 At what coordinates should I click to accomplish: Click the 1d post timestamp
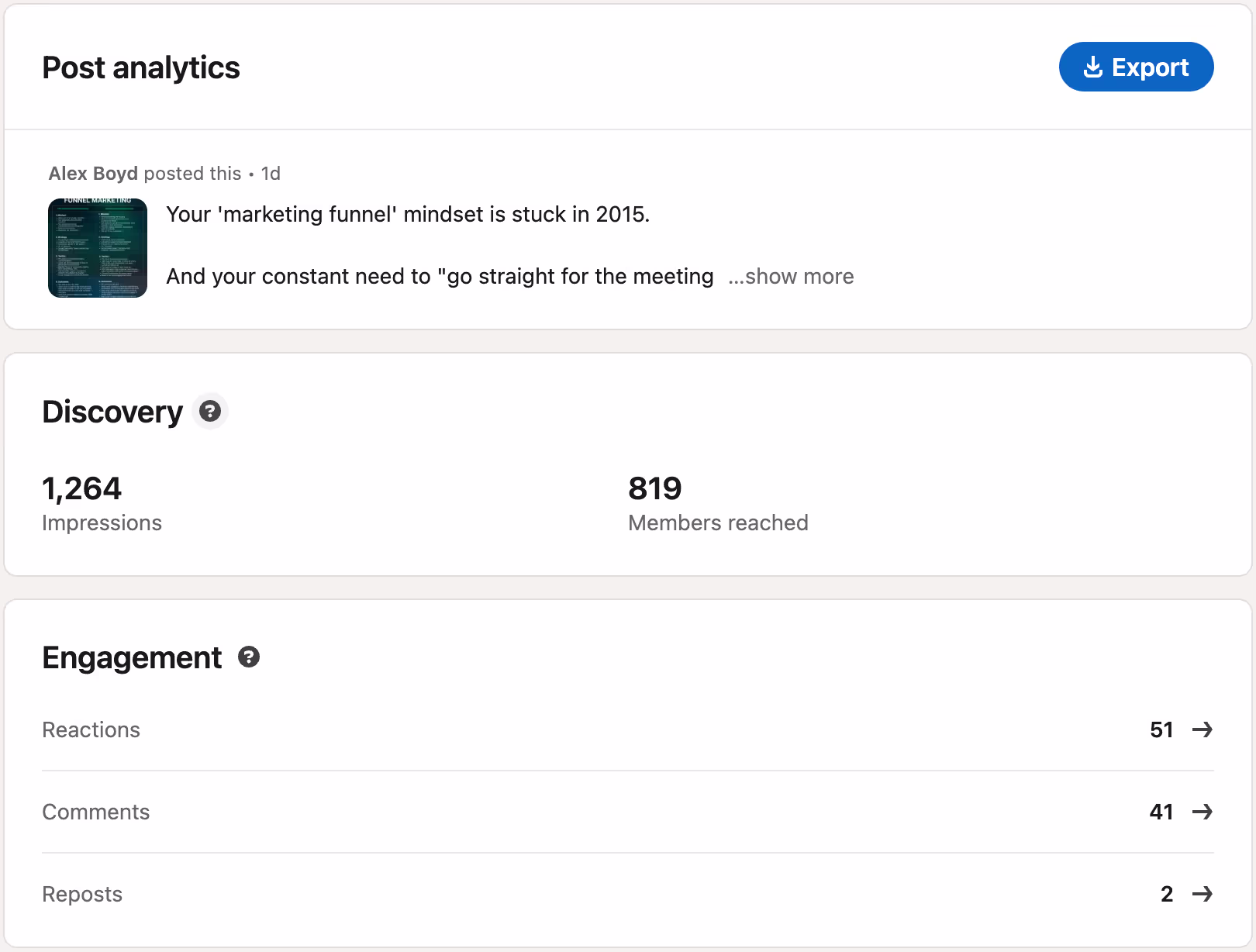click(271, 173)
